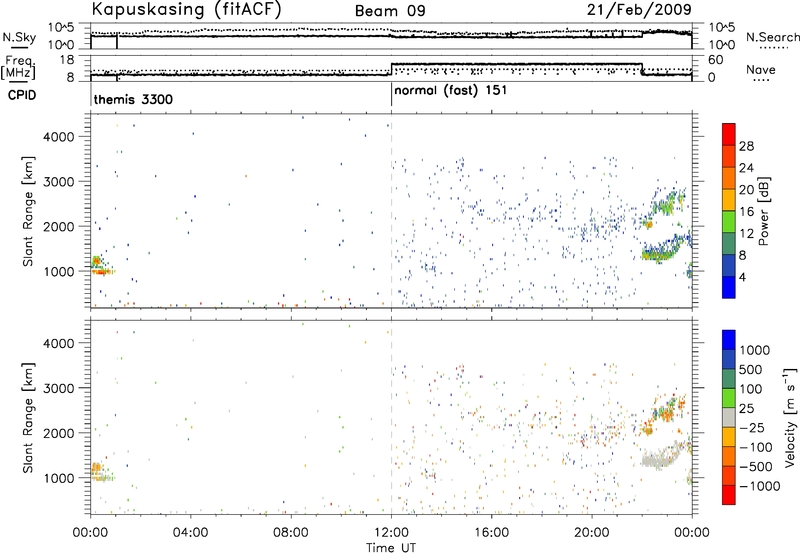Click the 'Kapuskasing (fitACF)' plot title
Image resolution: width=800 pixels, height=554 pixels.
(186, 9)
